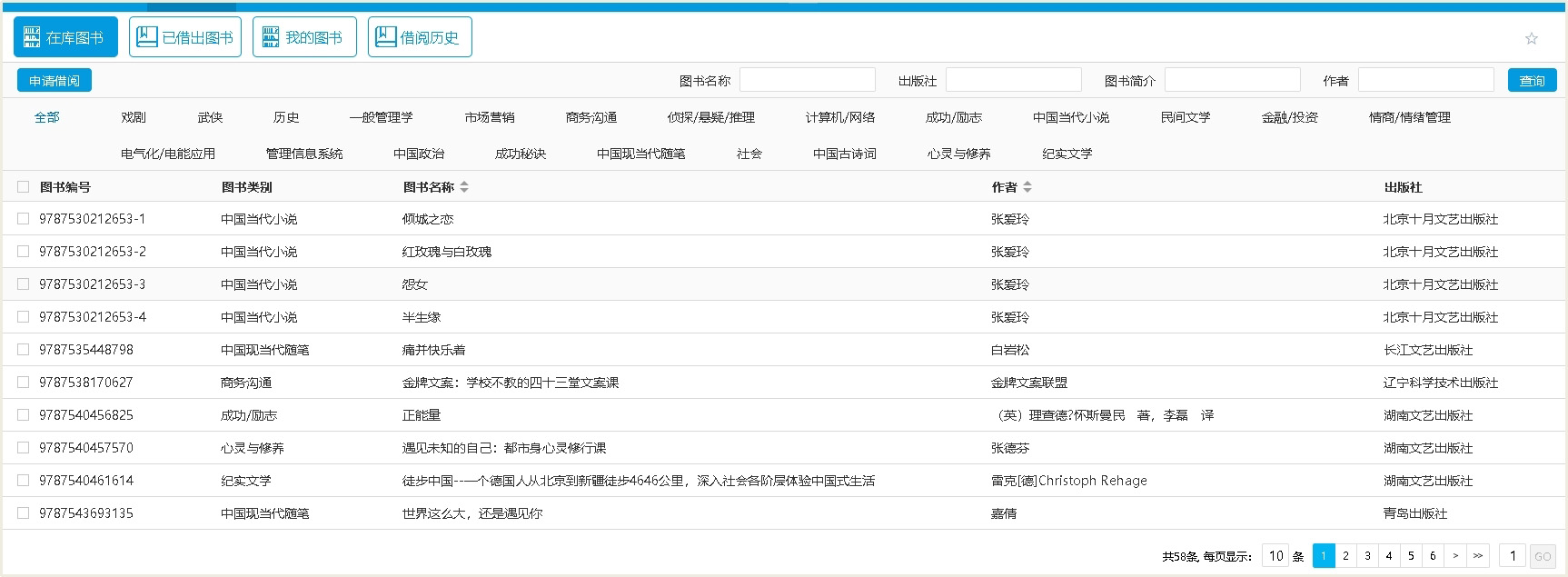Image resolution: width=1568 pixels, height=577 pixels.
Task: Click the 图书名称 search field
Action: [807, 80]
